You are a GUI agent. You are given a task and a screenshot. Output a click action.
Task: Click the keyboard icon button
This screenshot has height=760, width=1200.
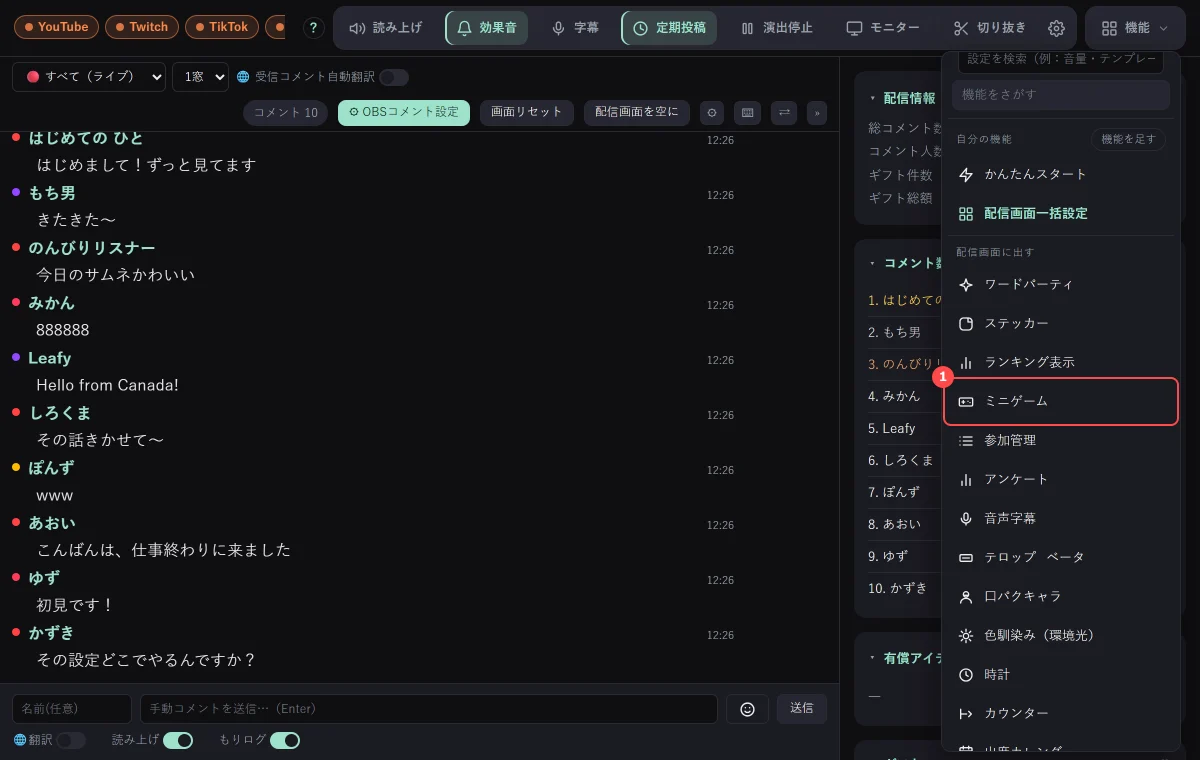746,113
